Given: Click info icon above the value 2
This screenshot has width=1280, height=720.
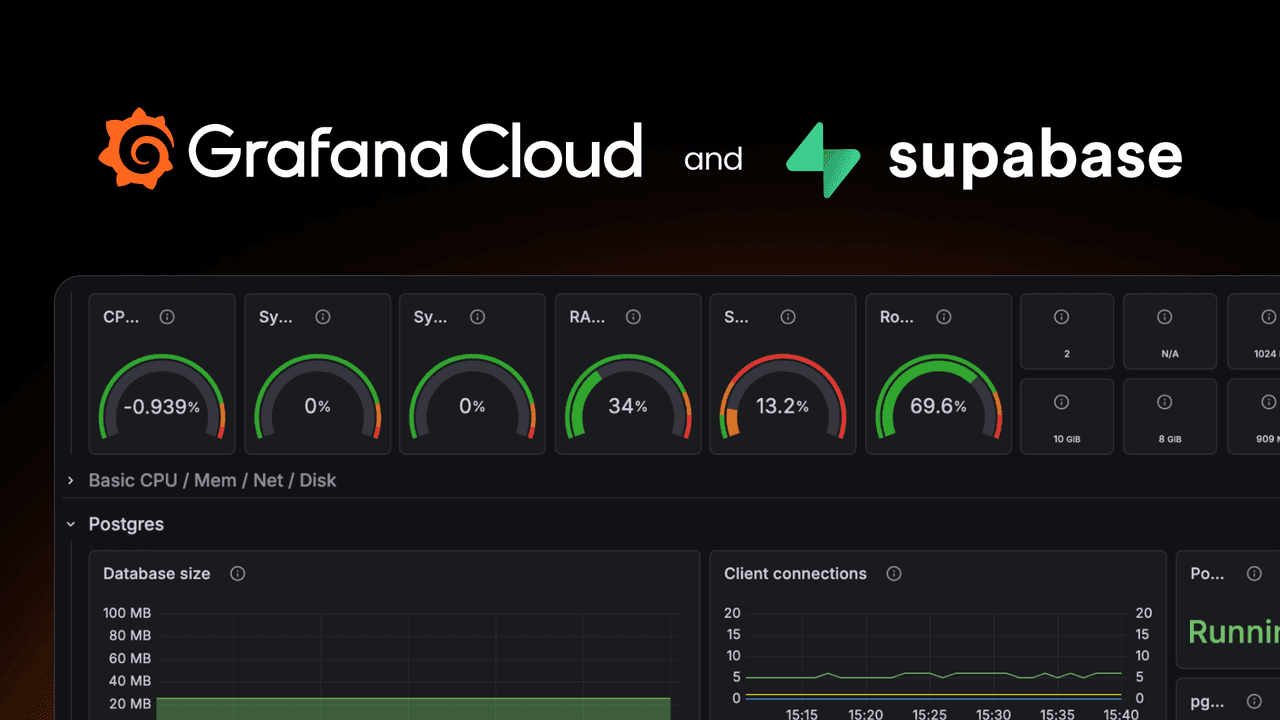Looking at the screenshot, I should tap(1061, 317).
